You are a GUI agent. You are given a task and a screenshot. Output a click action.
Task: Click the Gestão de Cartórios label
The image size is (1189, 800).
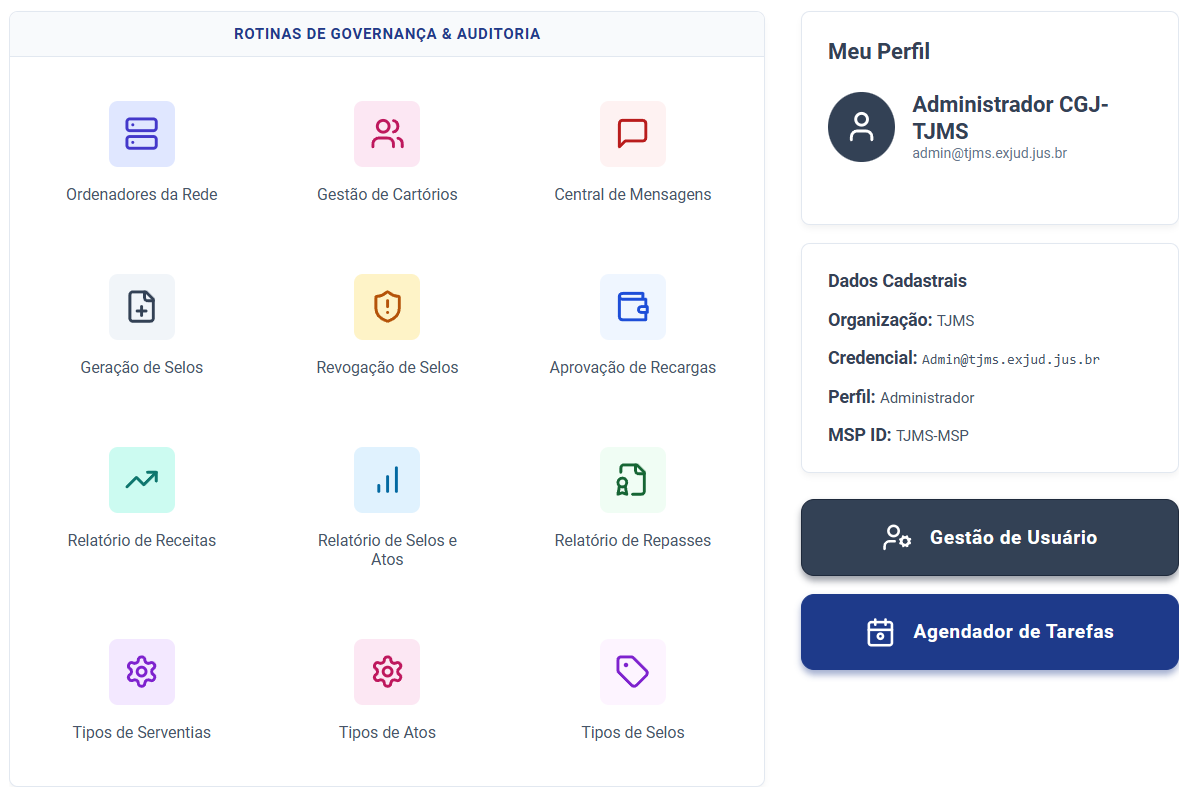pyautogui.click(x=387, y=195)
